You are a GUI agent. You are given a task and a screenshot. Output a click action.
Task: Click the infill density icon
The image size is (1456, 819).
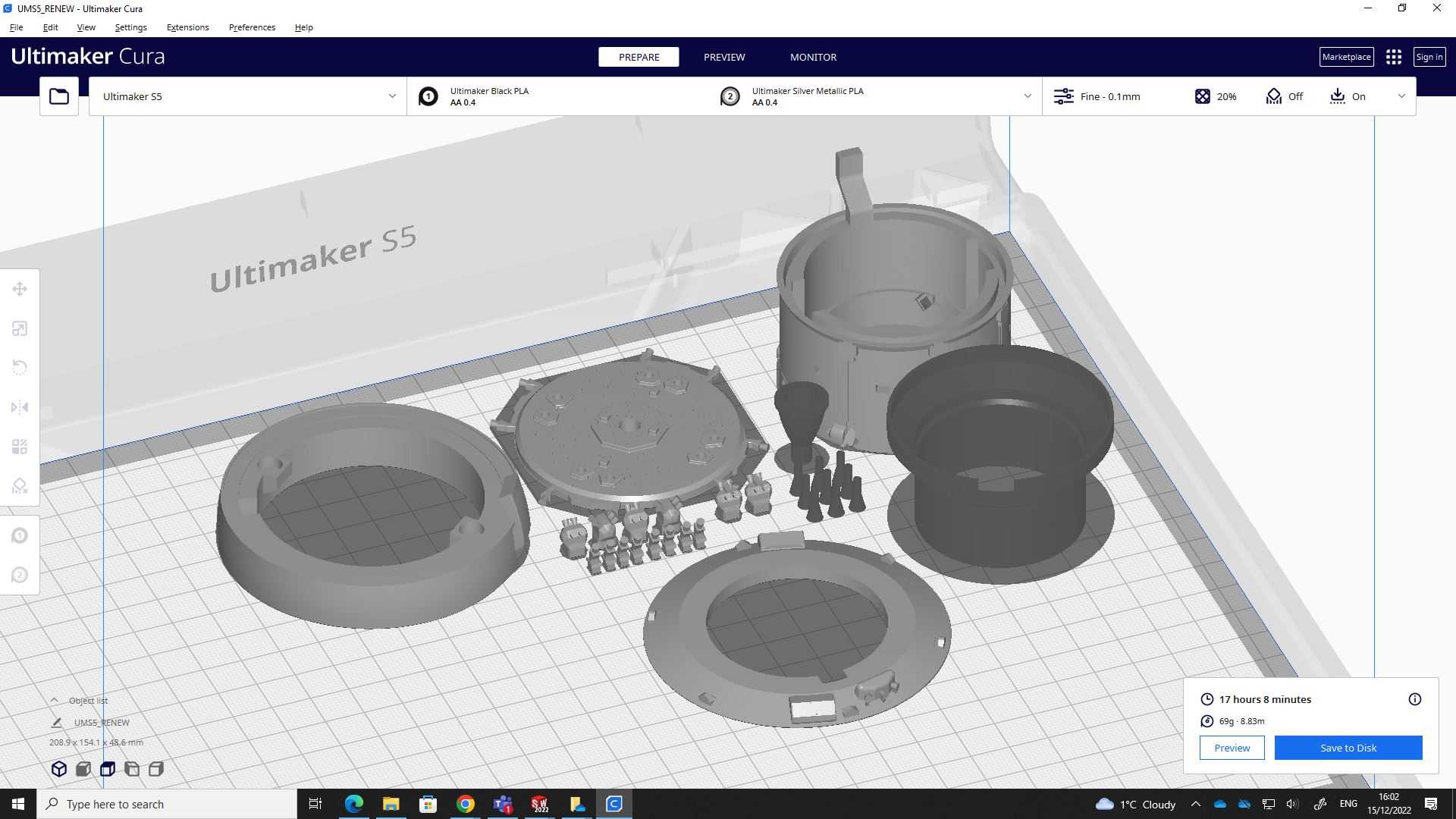(x=1203, y=96)
